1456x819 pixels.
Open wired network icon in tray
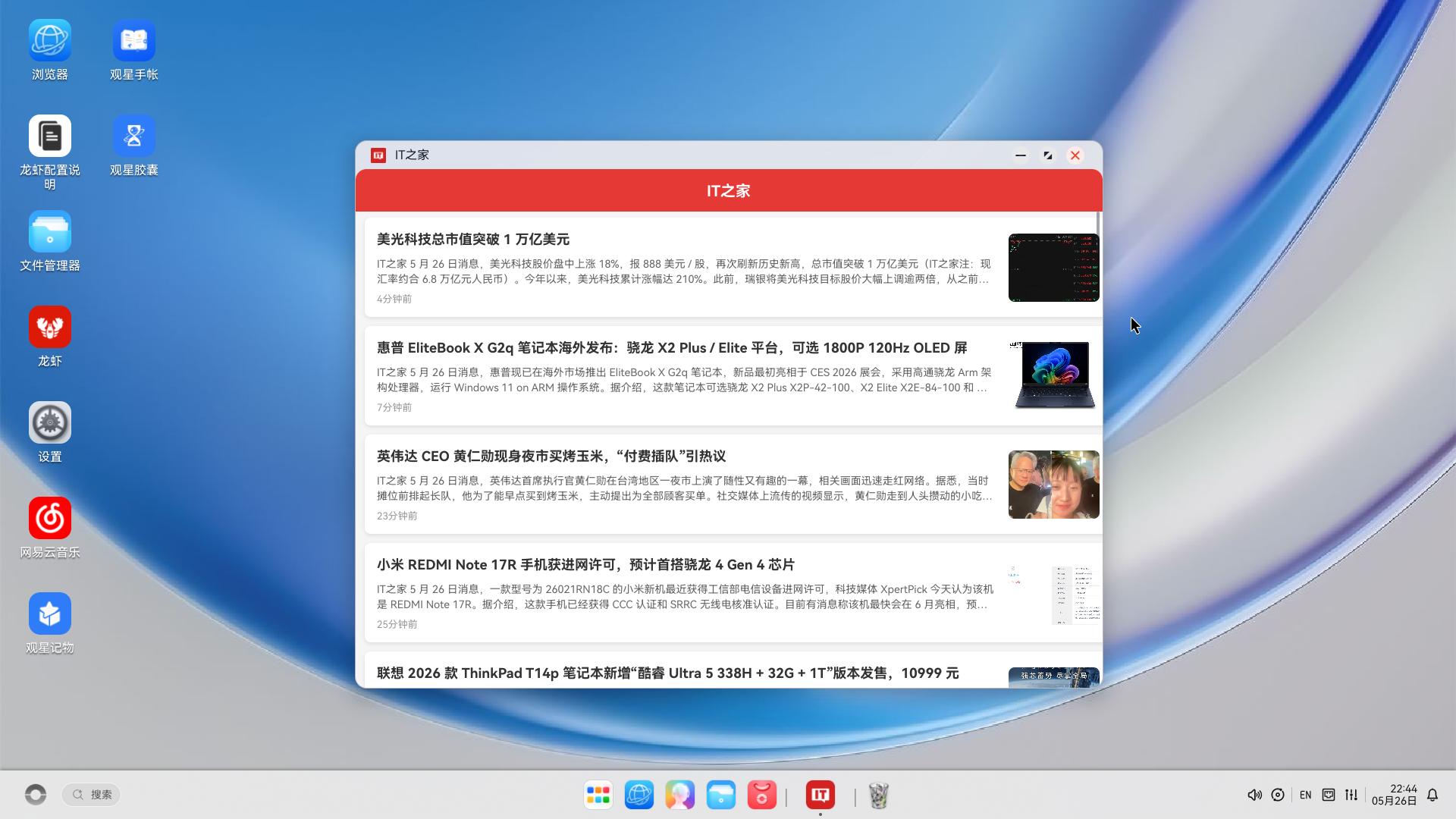click(x=1329, y=795)
